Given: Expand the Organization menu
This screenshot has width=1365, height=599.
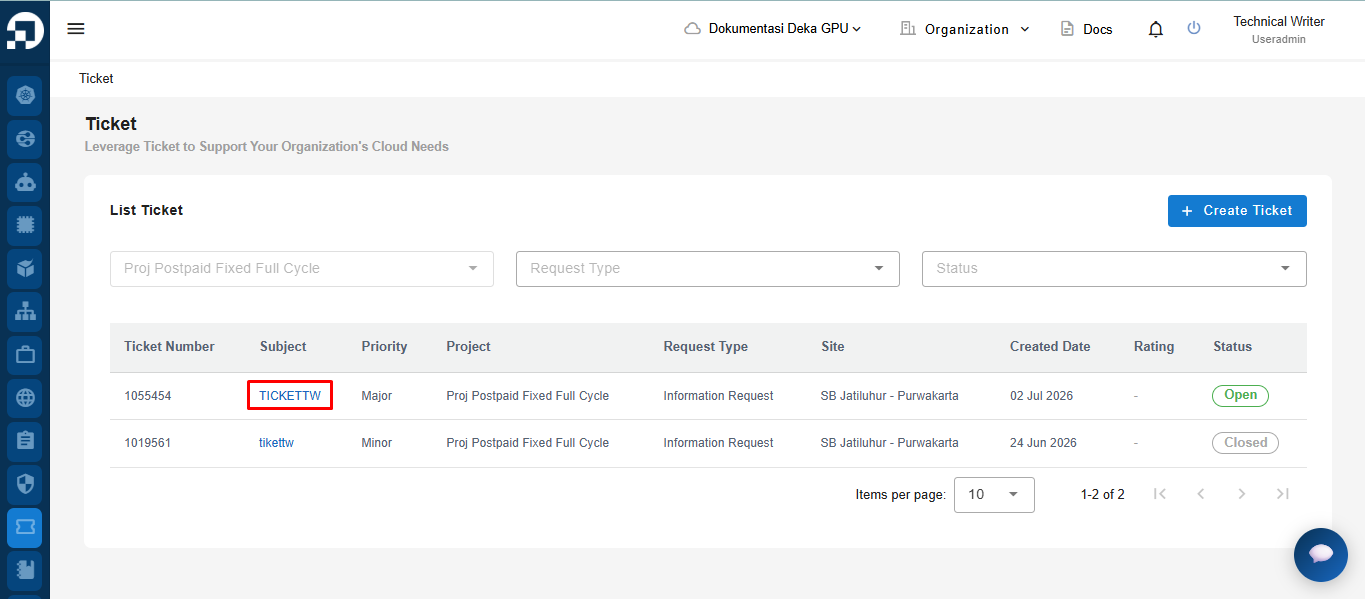Looking at the screenshot, I should pos(965,29).
